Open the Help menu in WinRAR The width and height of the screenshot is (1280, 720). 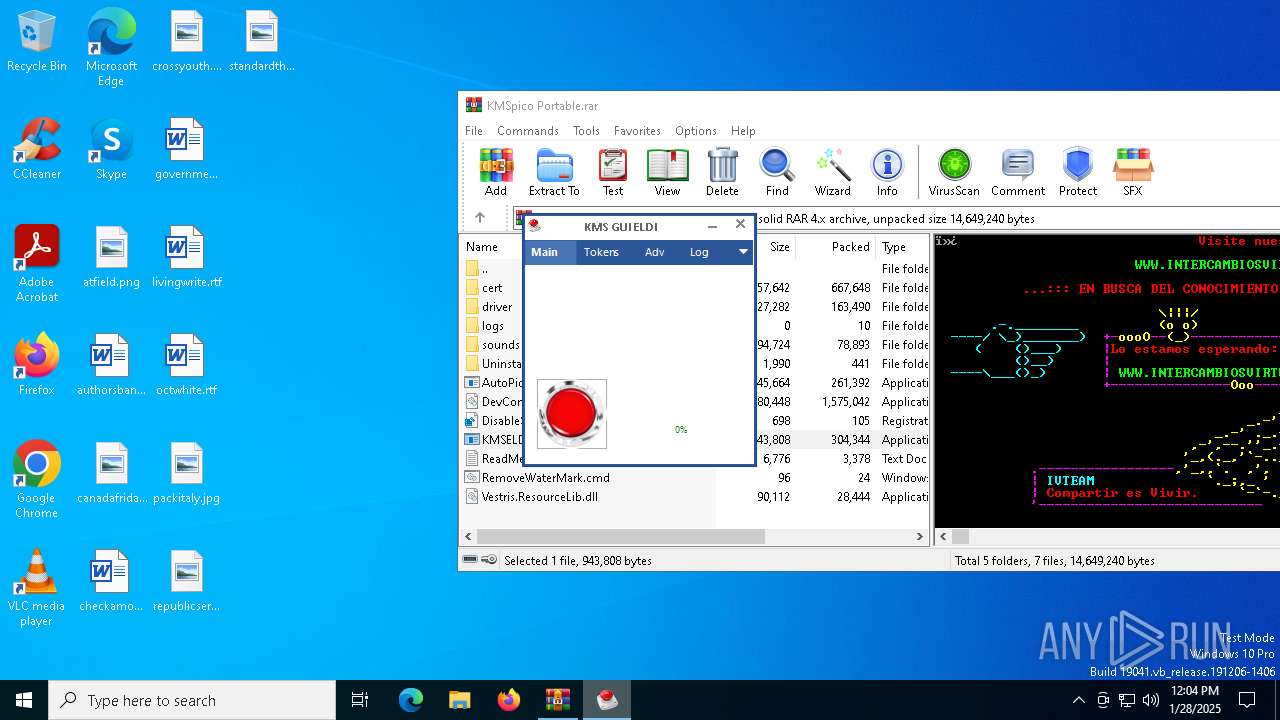(x=743, y=131)
